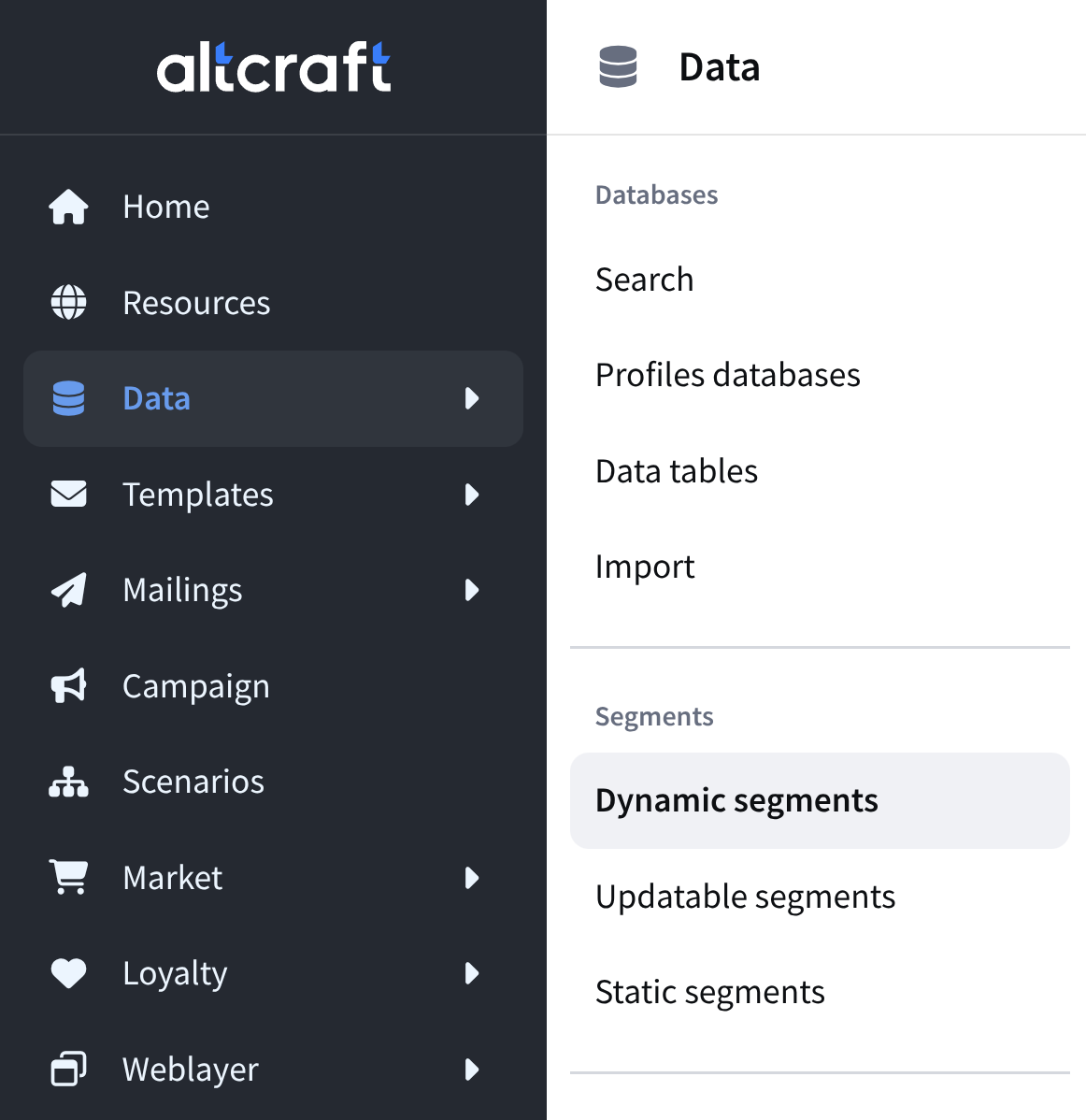
Task: Click the Scenarios hierarchy icon
Action: pyautogui.click(x=68, y=782)
